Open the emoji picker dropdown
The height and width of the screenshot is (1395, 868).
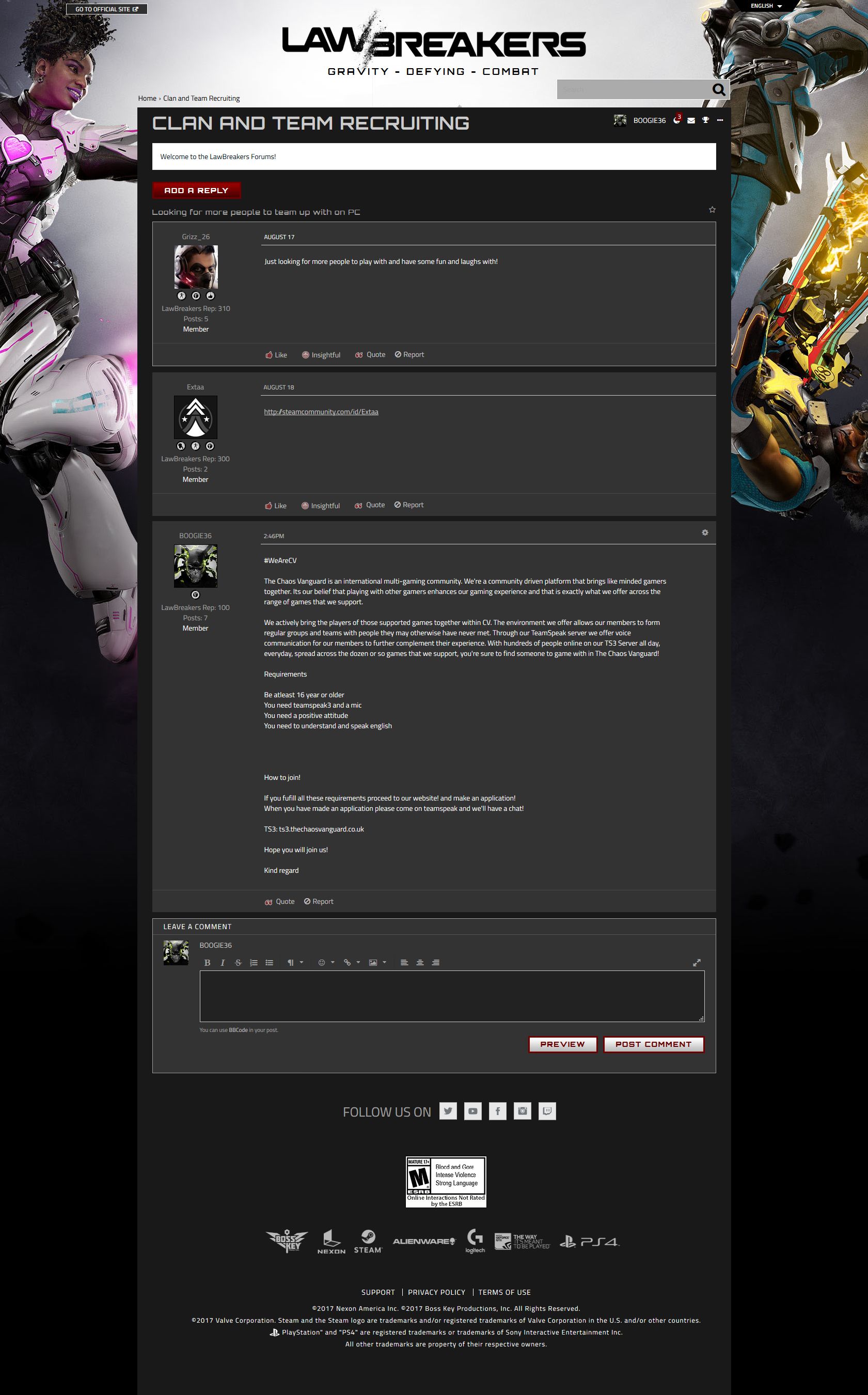coord(326,963)
